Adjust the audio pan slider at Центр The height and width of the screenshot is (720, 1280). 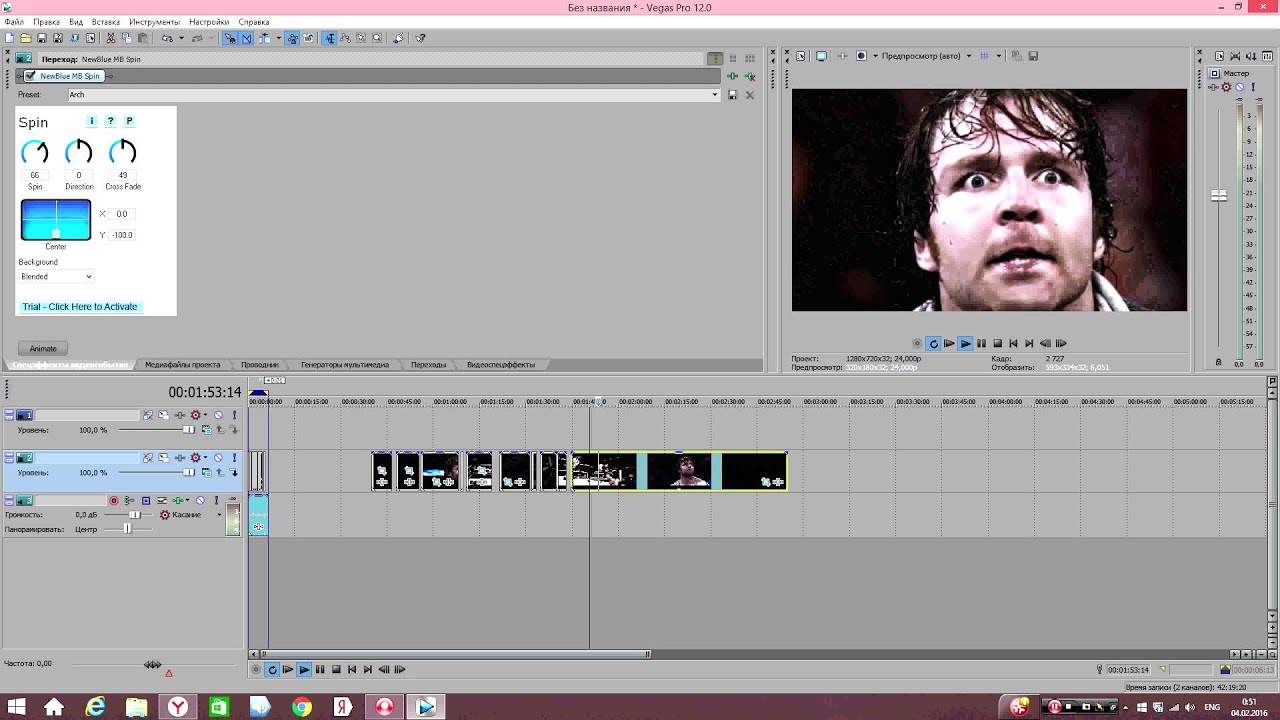click(128, 529)
